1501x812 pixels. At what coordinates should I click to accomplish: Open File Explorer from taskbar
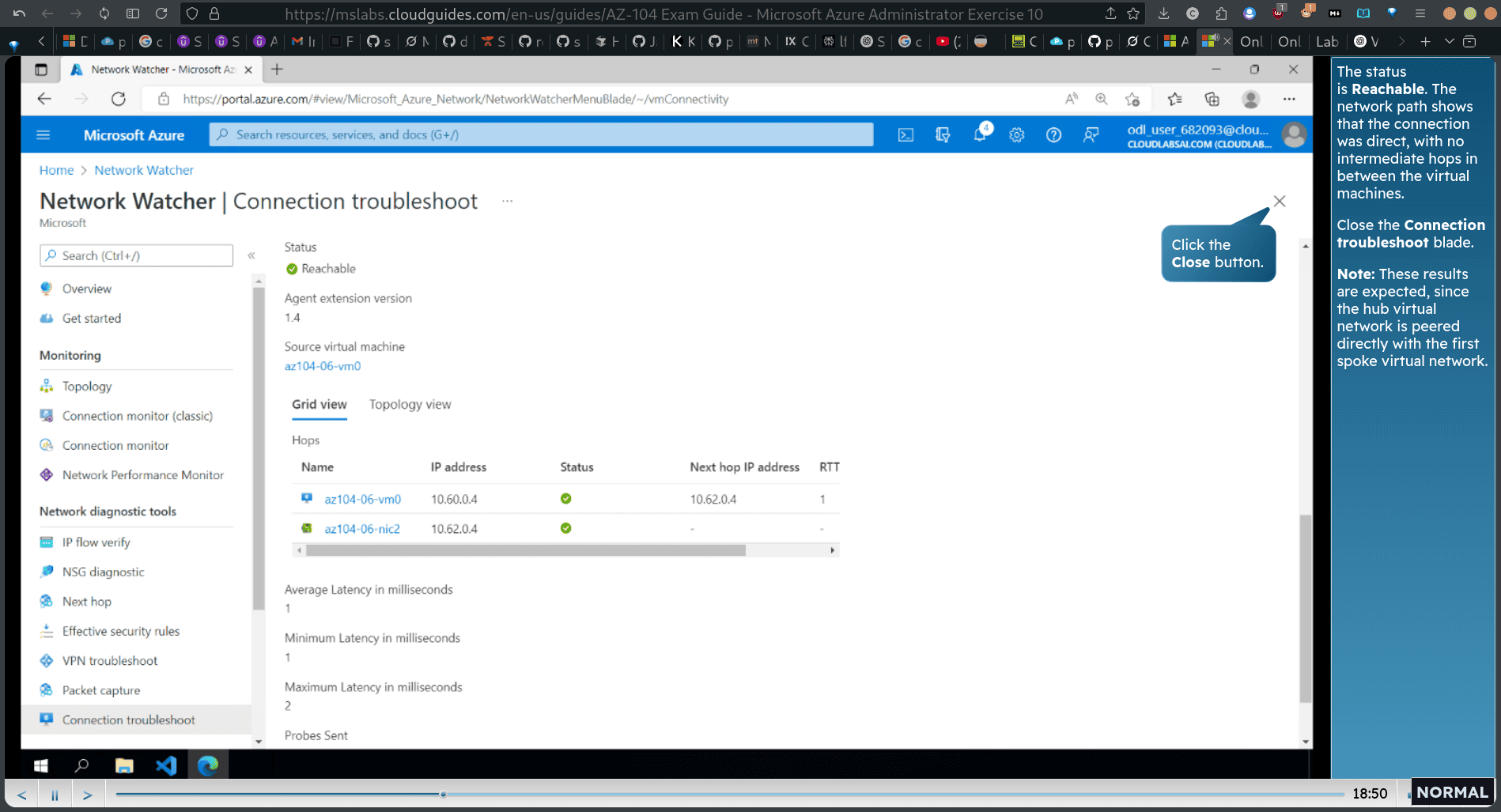(124, 765)
